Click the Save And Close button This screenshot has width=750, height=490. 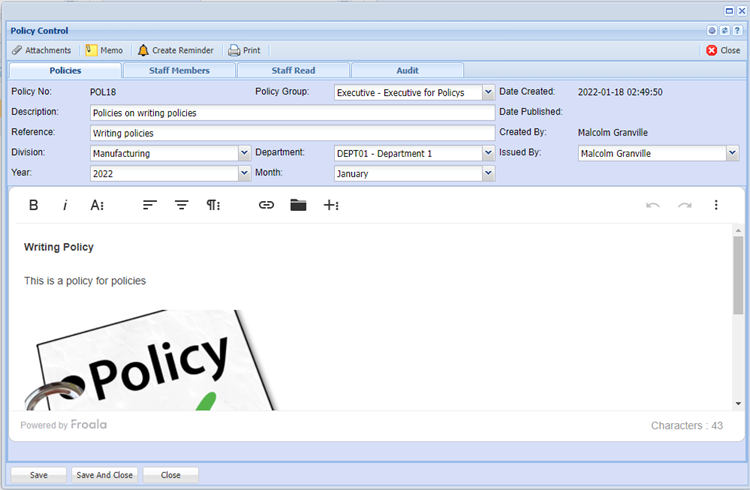[x=105, y=475]
